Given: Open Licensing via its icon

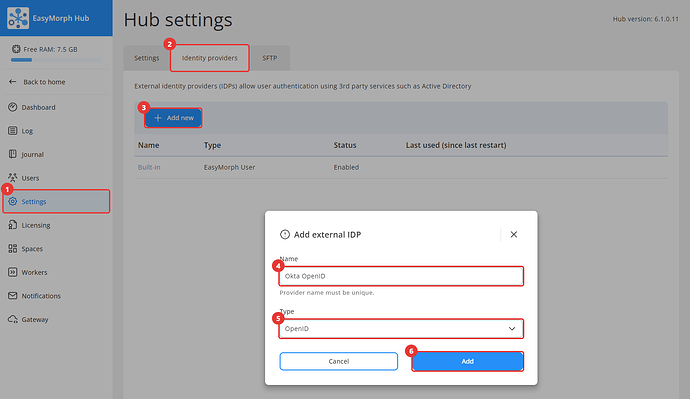Looking at the screenshot, I should coord(13,225).
